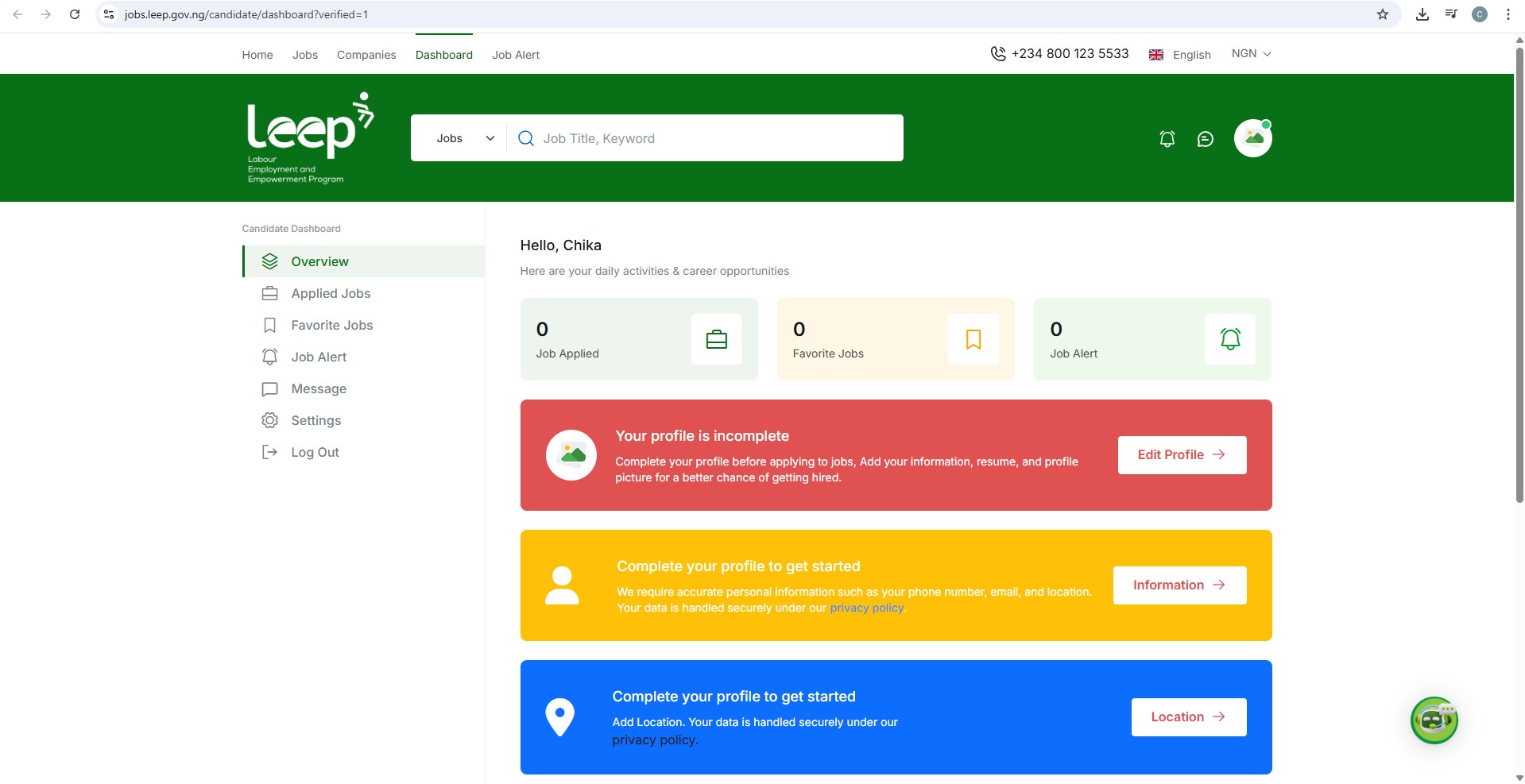Open the messages chat icon in header

[1206, 138]
